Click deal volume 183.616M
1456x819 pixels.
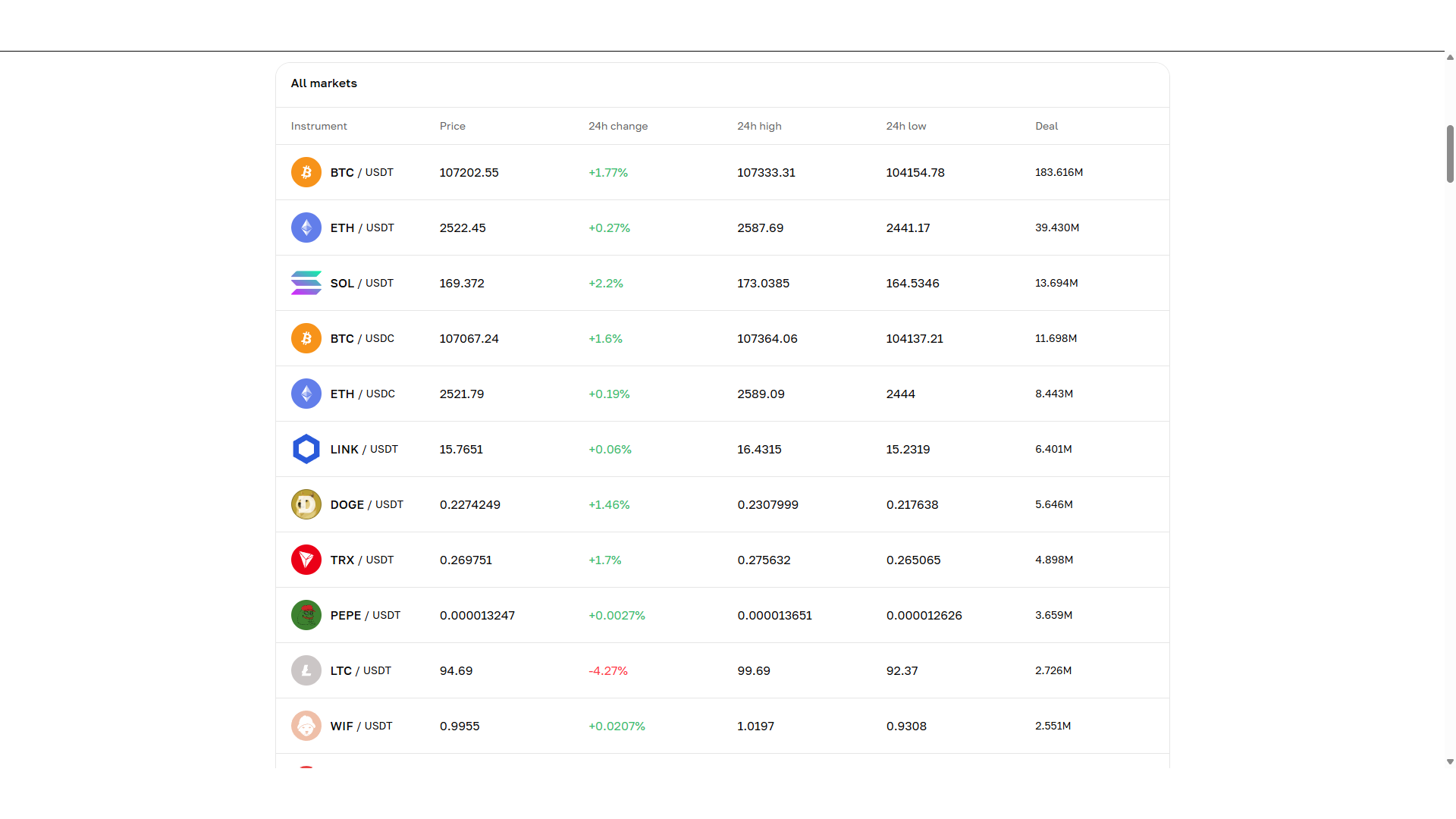(x=1059, y=172)
